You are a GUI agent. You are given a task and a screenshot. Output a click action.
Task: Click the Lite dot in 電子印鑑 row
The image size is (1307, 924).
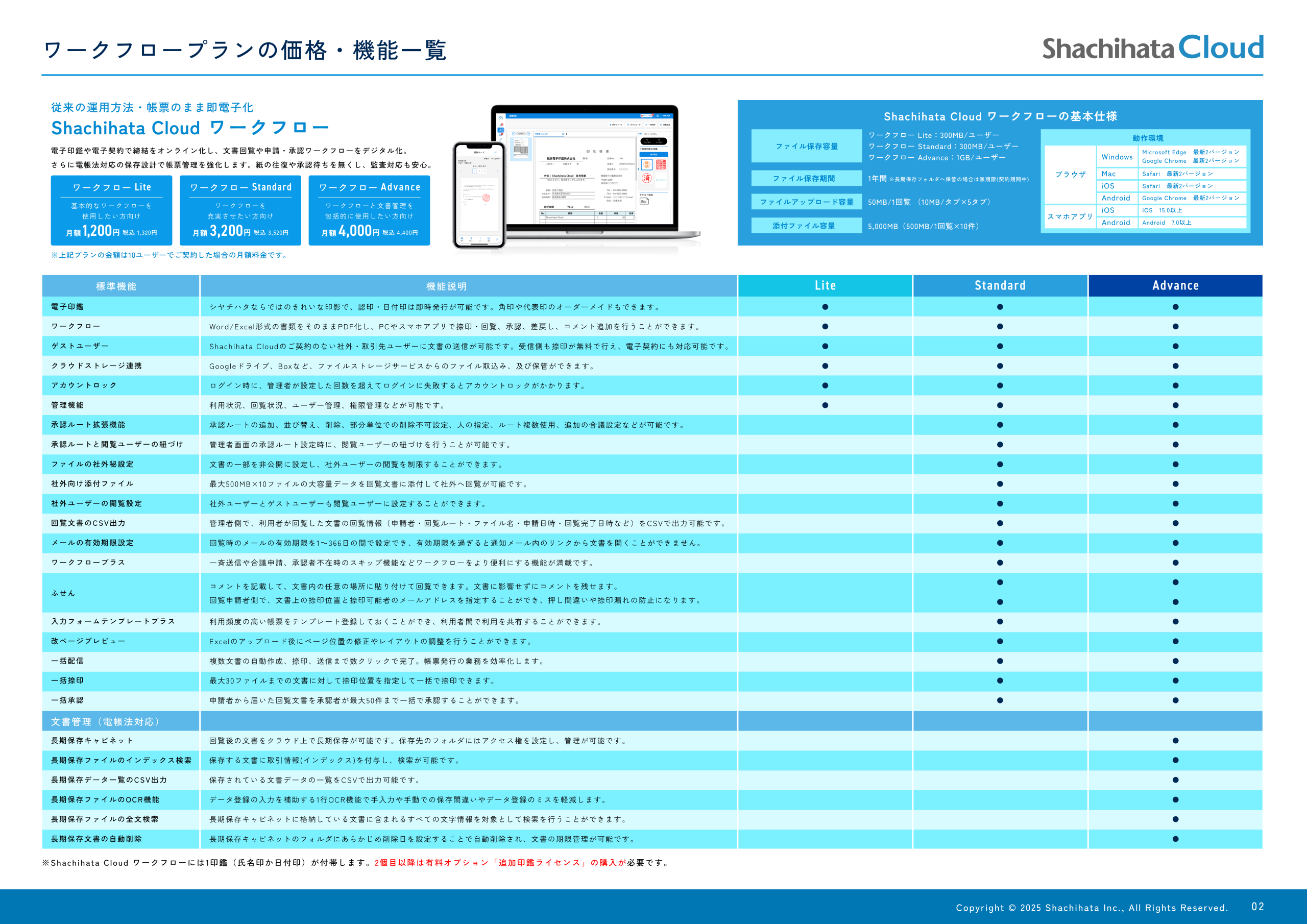(x=825, y=307)
